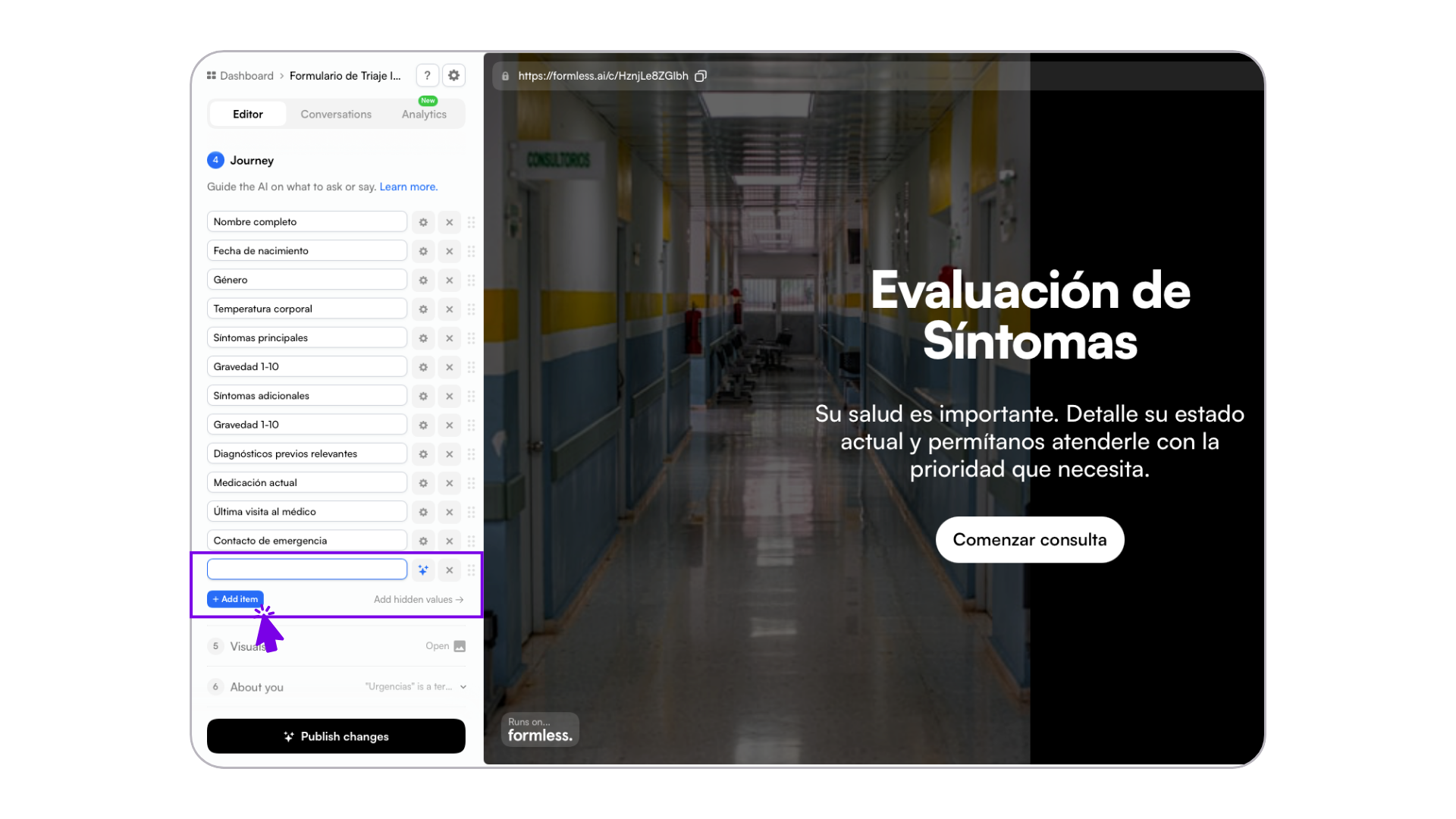Edit the Síntomas adicionales field
Viewport: 1456px width, 819px height.
[x=307, y=395]
